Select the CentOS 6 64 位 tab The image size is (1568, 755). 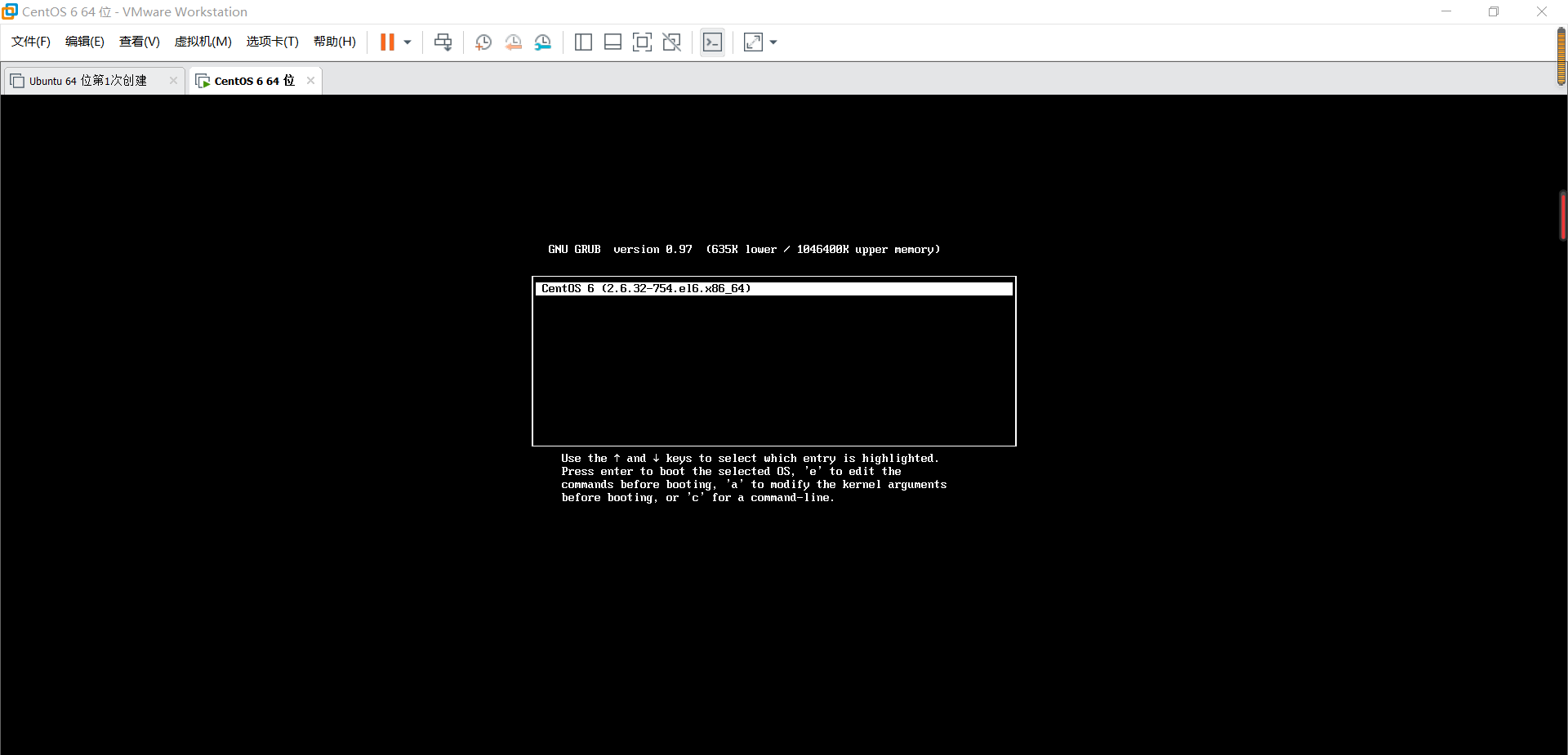click(254, 81)
